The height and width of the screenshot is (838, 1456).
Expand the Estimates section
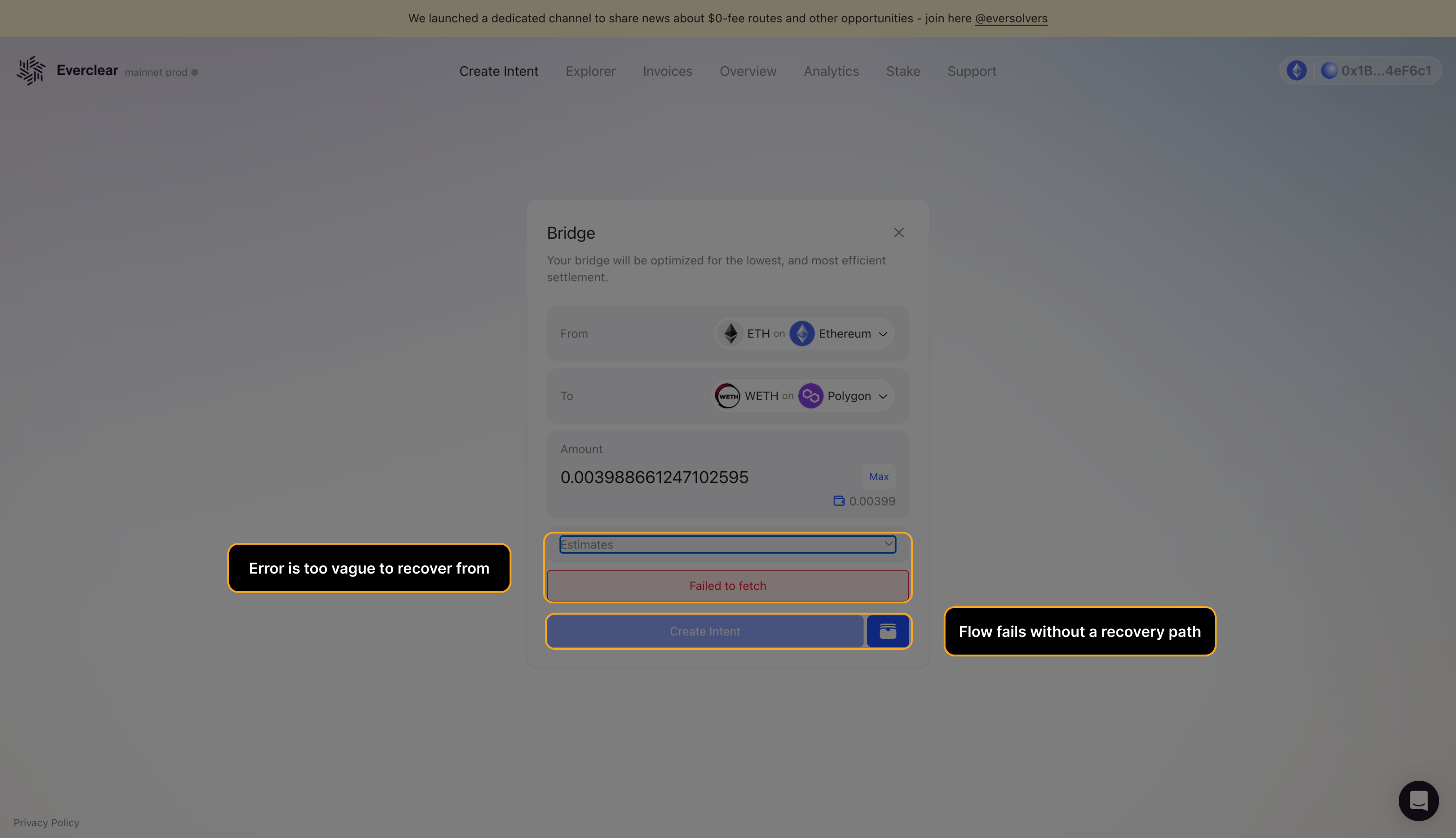tap(728, 545)
